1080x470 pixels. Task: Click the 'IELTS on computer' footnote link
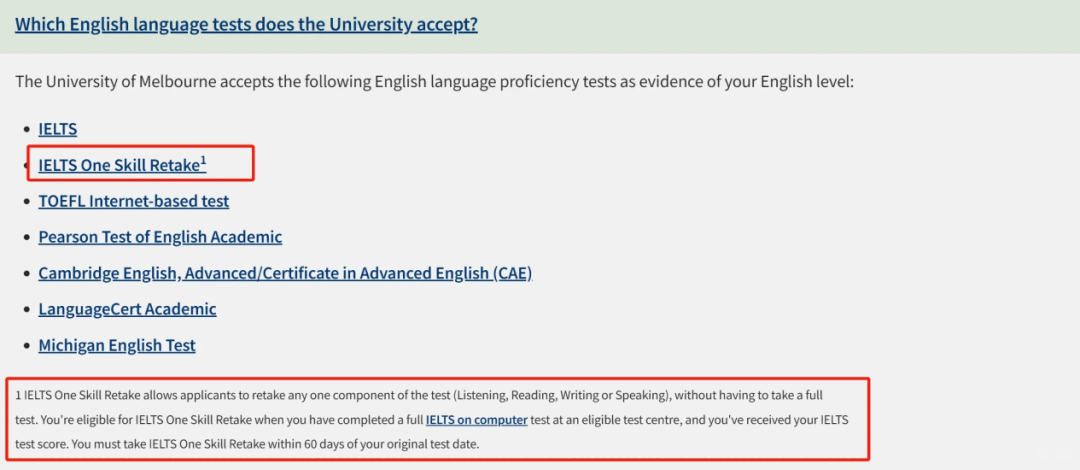point(476,420)
